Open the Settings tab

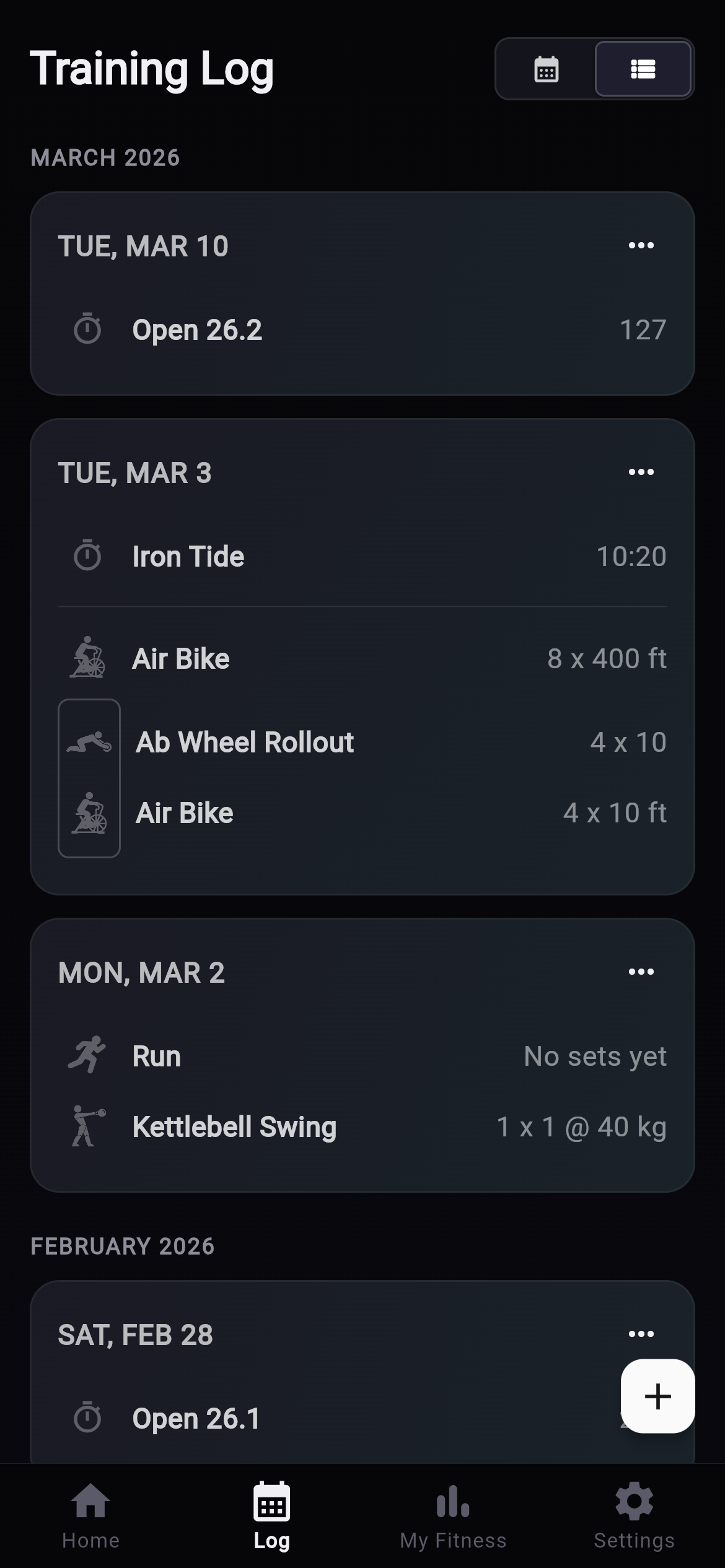tap(634, 1515)
